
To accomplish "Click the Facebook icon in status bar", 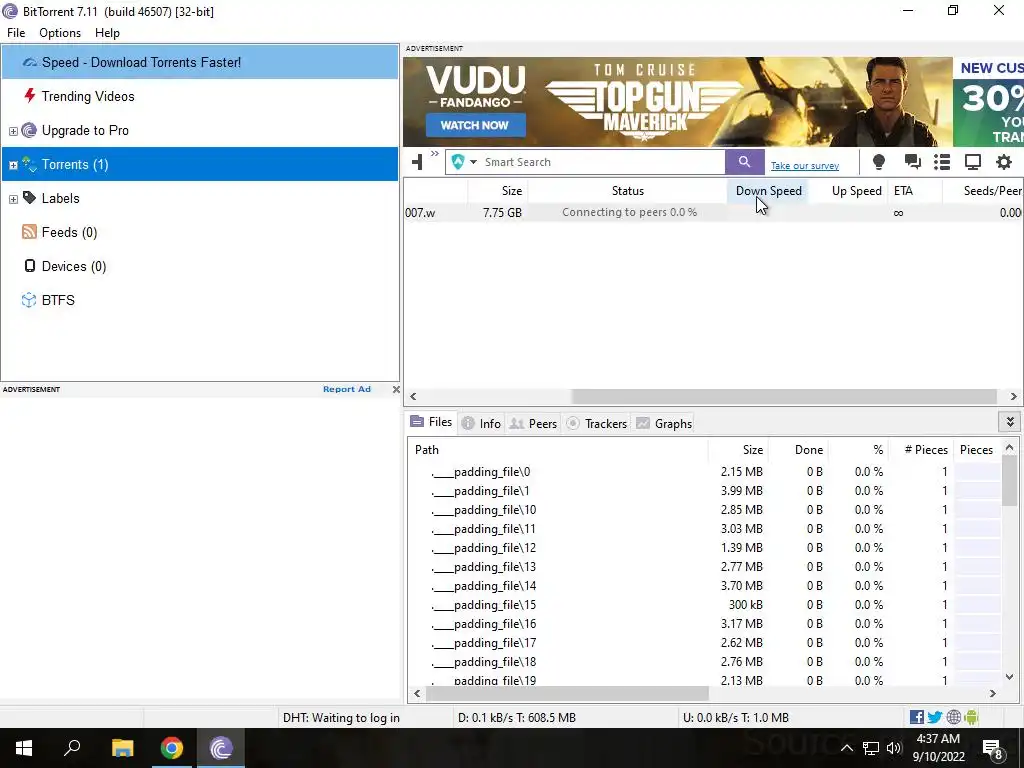I will 917,717.
